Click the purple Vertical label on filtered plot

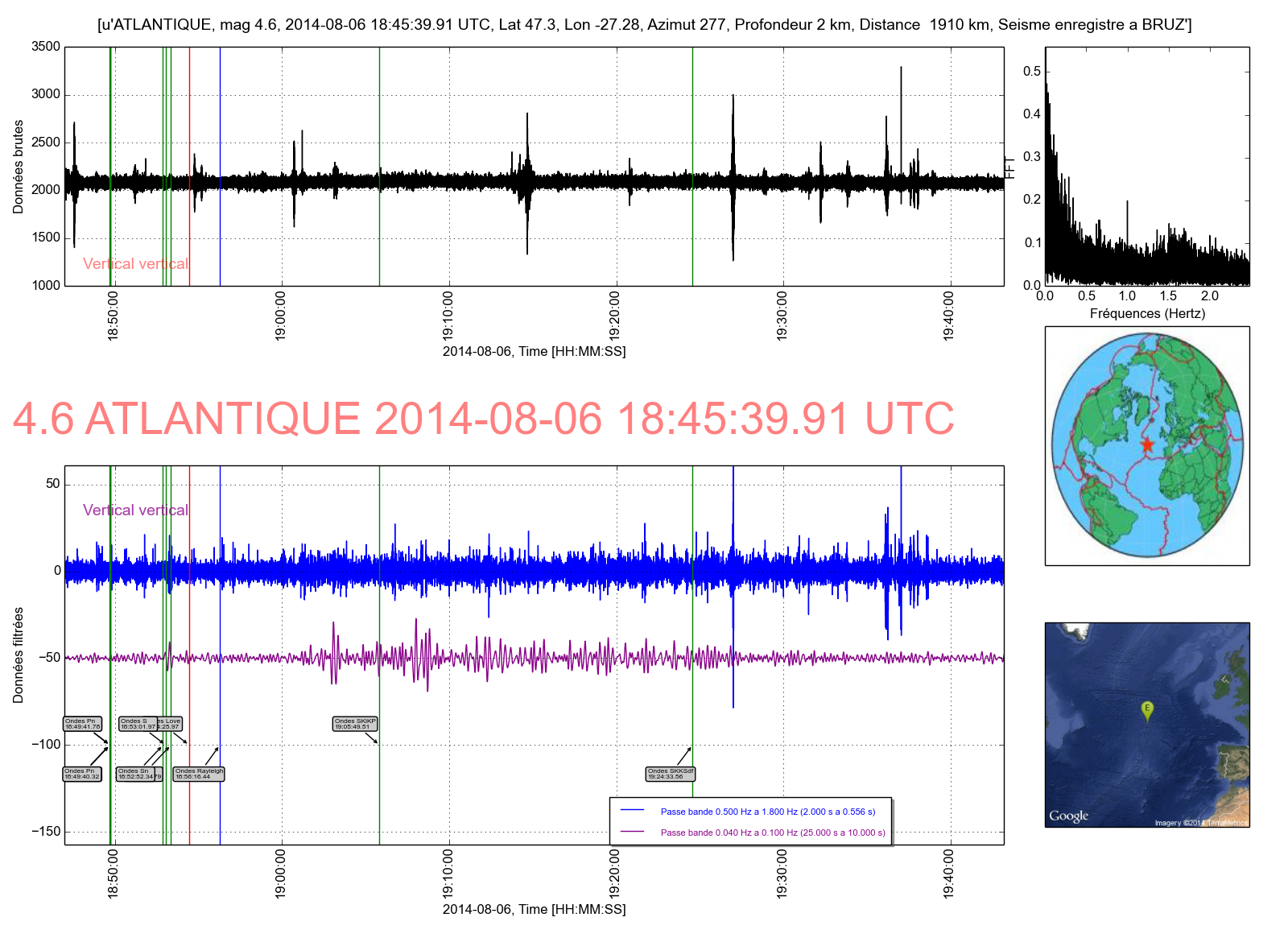pos(135,510)
